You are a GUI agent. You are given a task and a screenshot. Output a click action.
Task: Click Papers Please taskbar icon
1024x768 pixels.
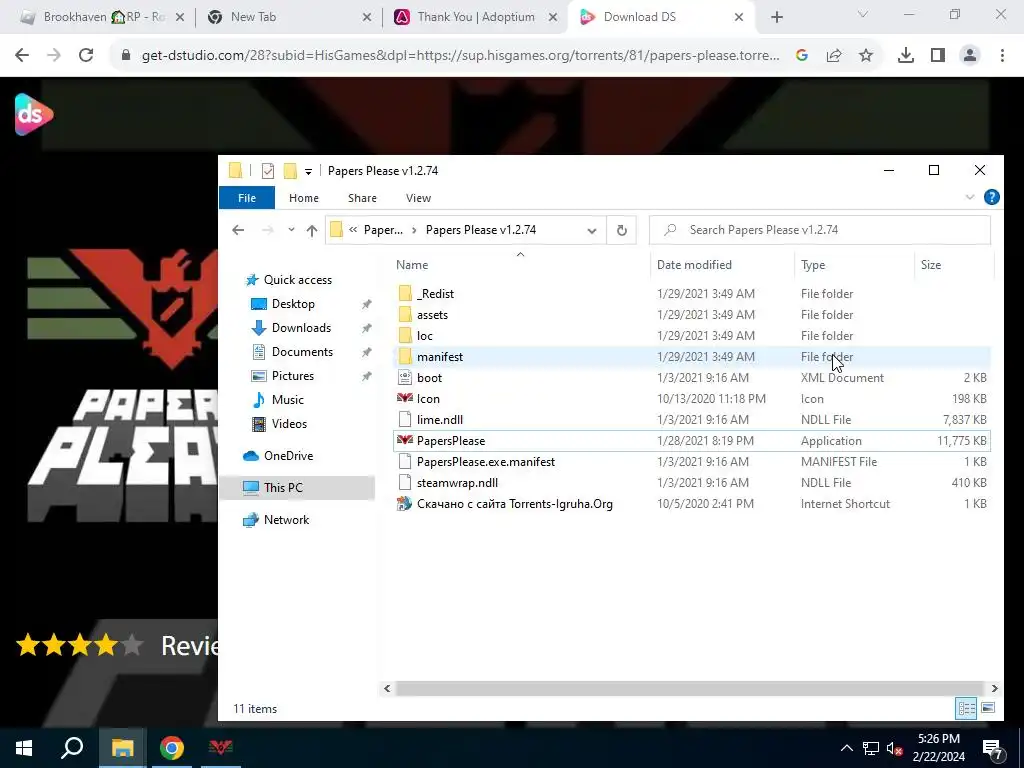[221, 748]
